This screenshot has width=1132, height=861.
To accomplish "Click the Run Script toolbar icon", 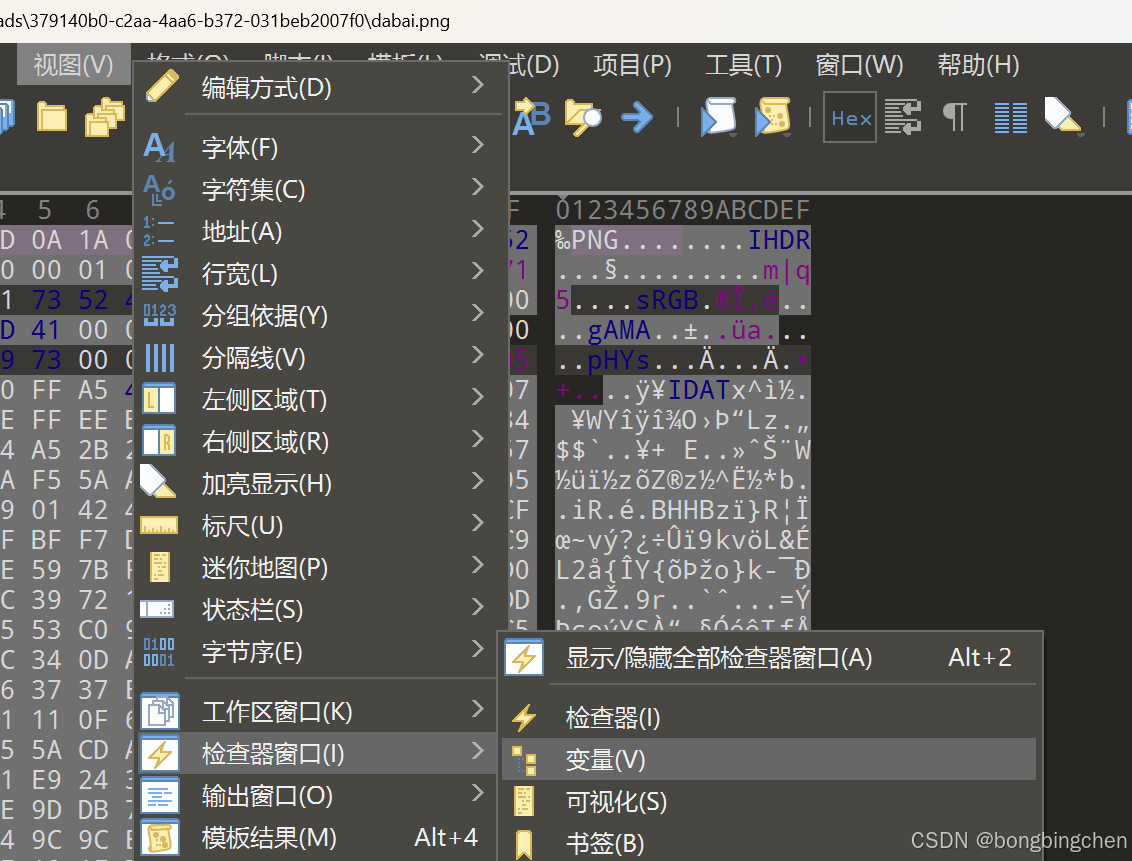I will coord(718,117).
